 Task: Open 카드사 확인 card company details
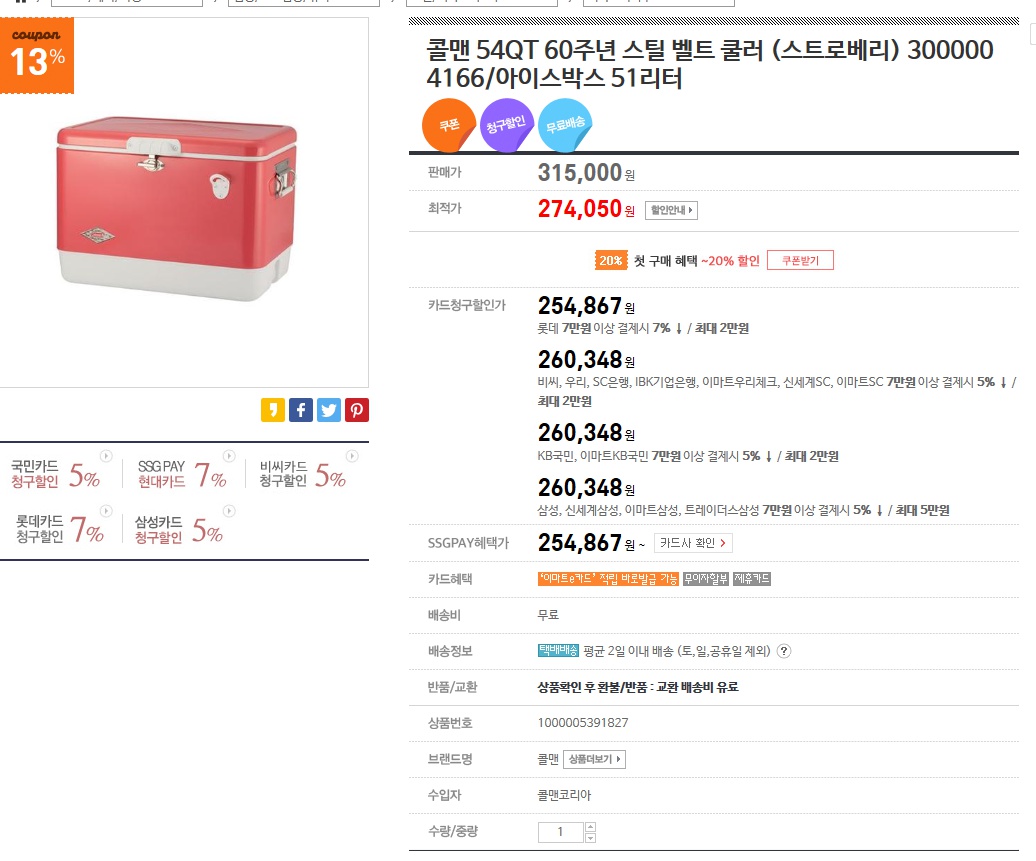pos(694,543)
